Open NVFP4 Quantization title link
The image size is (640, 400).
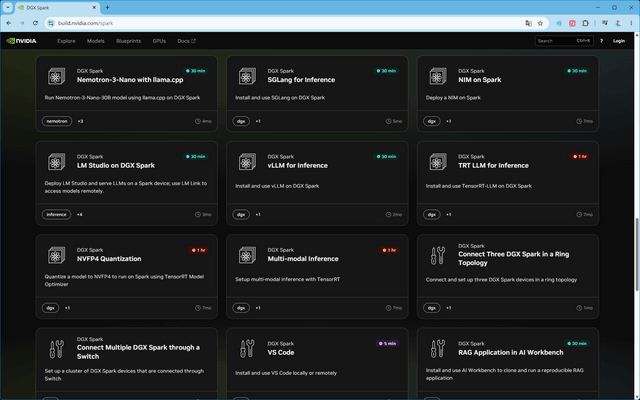pos(109,259)
